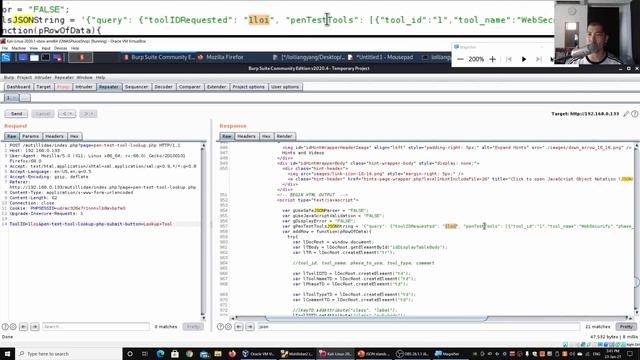Viewport: 640px width, 360px height.
Task: Edit target with the pencil icon
Action: click(626, 114)
